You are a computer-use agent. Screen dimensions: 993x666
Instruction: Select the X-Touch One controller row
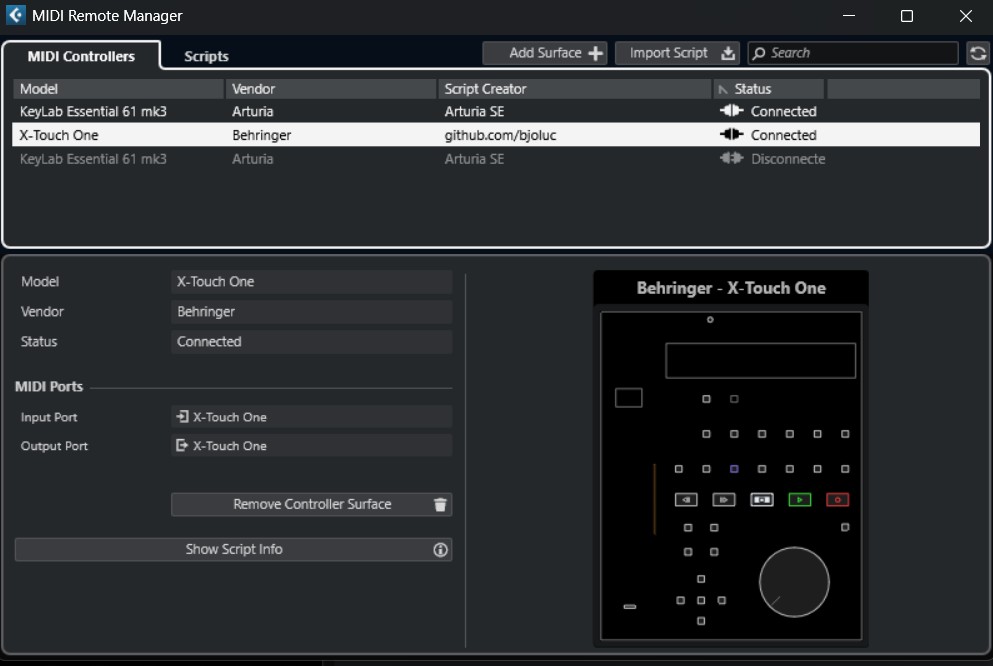(496, 135)
